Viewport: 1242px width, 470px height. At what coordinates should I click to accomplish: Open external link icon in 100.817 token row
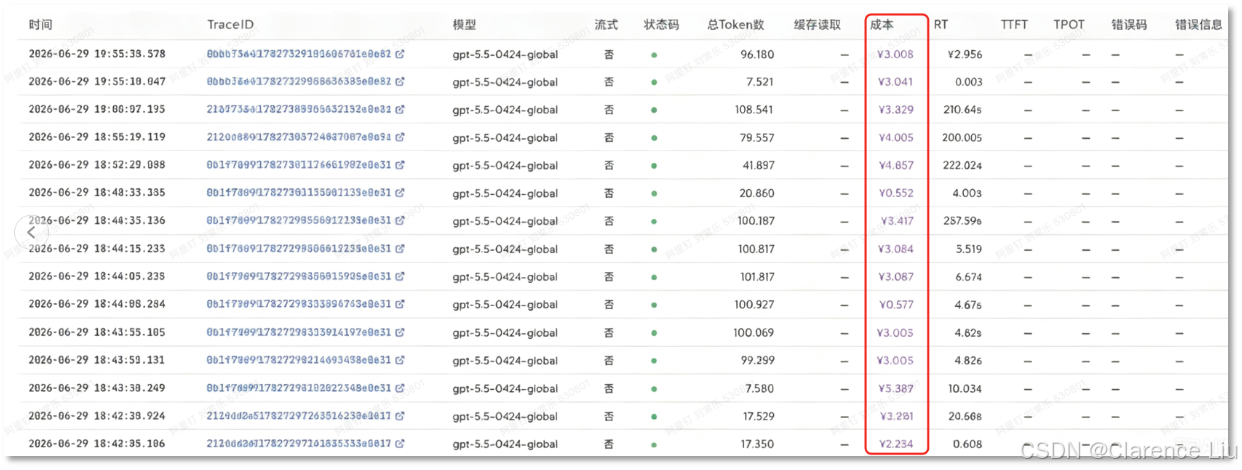(x=400, y=249)
